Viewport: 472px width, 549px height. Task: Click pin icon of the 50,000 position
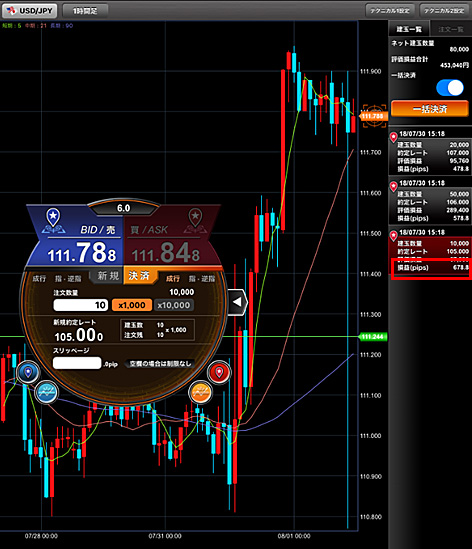(x=394, y=186)
